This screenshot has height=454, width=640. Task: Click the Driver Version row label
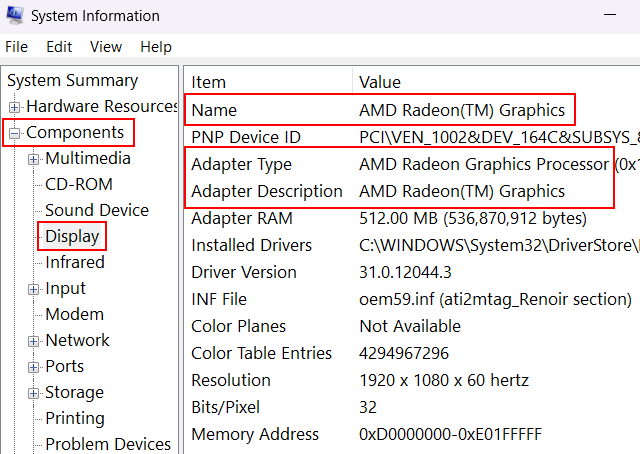(x=244, y=272)
